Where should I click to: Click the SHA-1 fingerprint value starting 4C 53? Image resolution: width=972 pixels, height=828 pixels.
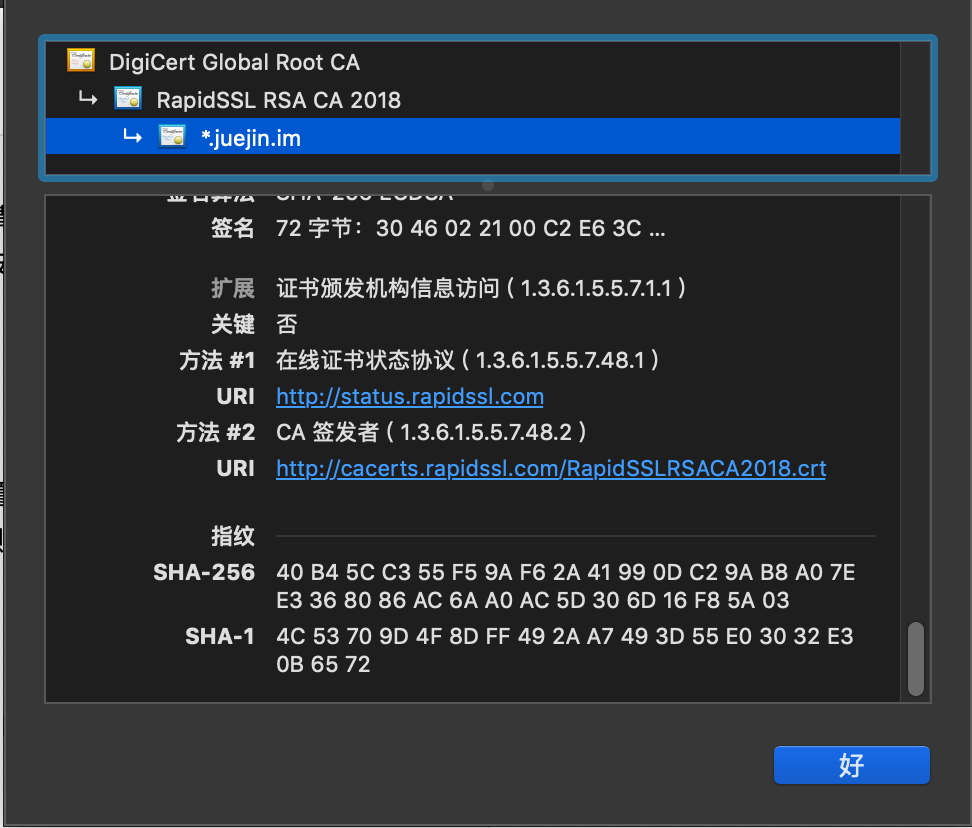coord(565,636)
